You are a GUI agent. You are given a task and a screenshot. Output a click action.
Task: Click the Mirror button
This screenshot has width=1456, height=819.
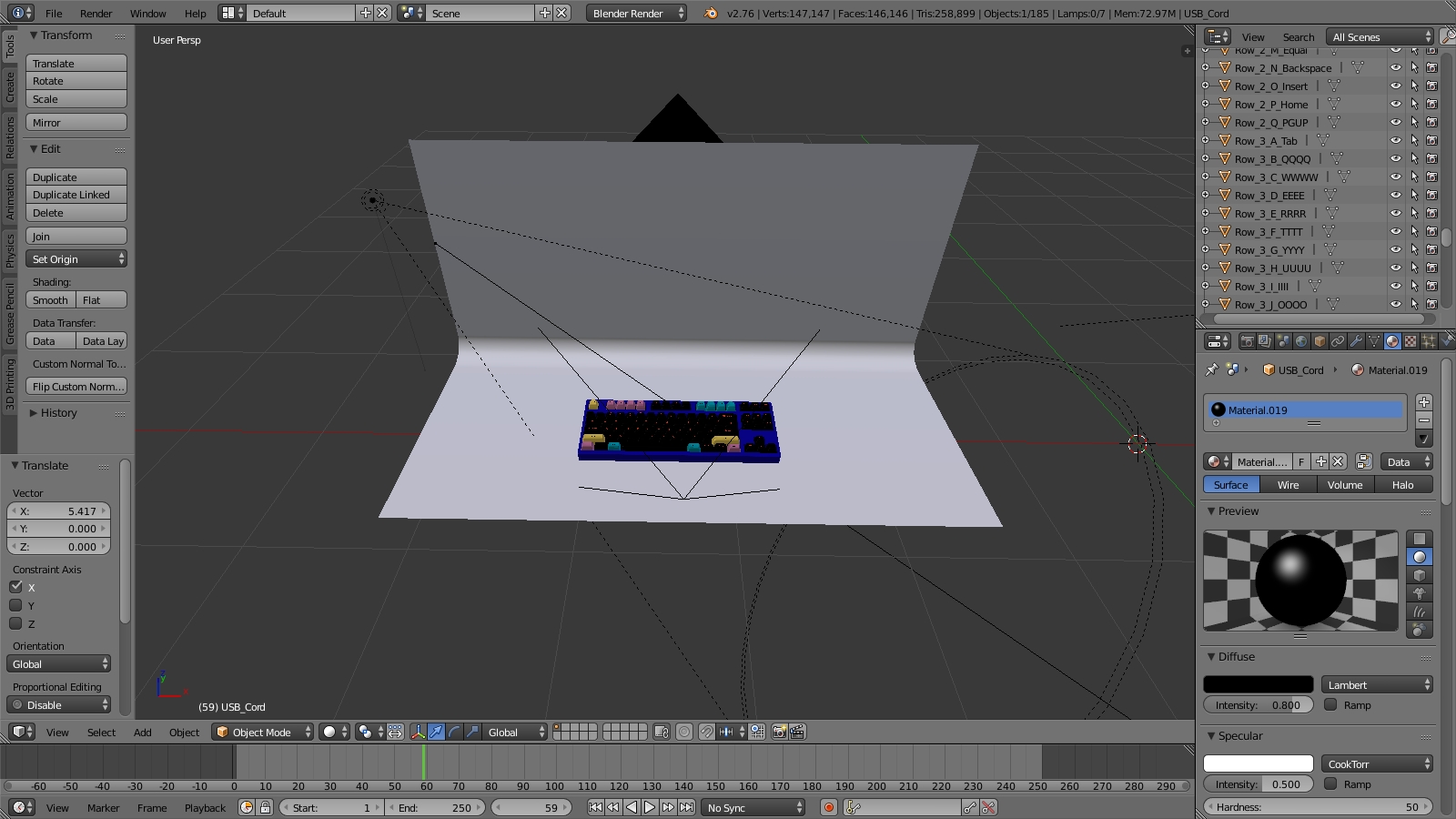pos(76,122)
